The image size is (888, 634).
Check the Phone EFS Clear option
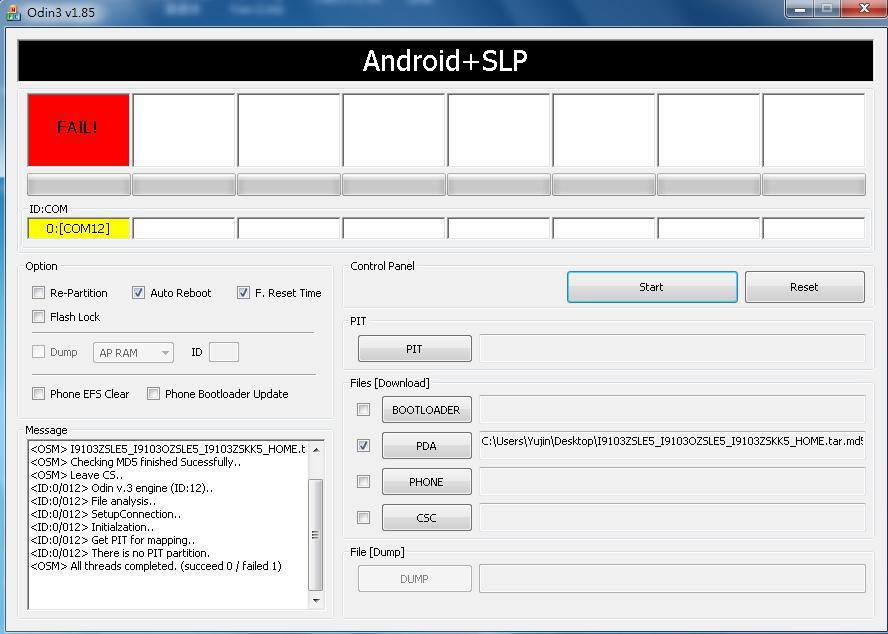39,394
